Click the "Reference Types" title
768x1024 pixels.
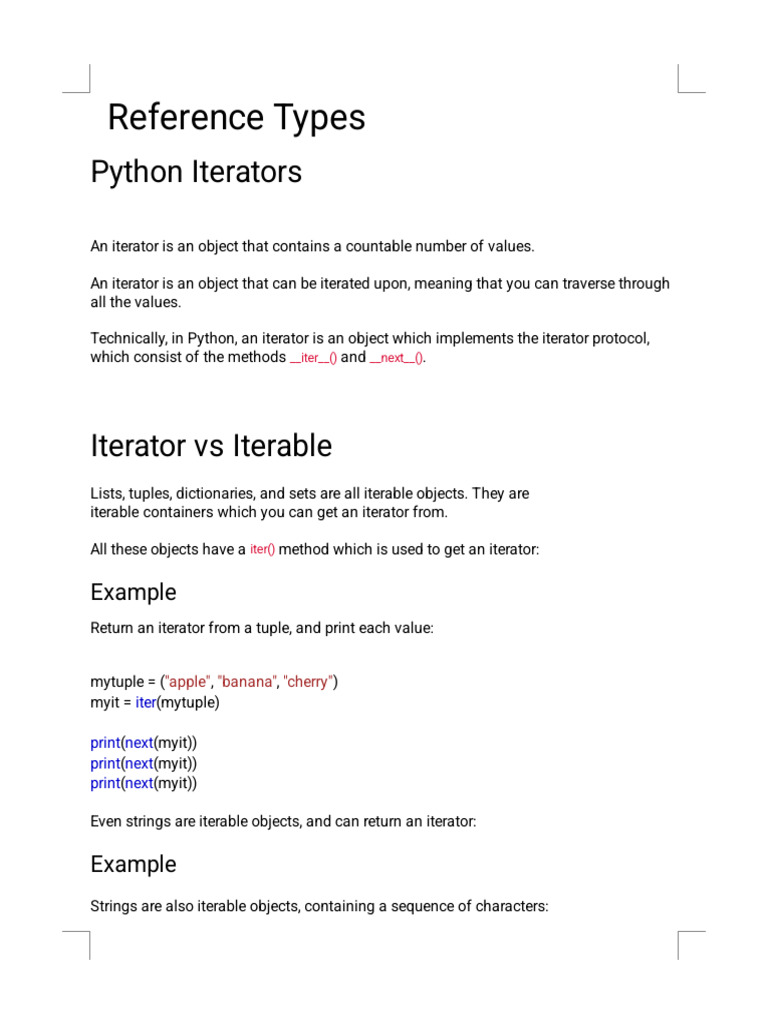pyautogui.click(x=236, y=118)
